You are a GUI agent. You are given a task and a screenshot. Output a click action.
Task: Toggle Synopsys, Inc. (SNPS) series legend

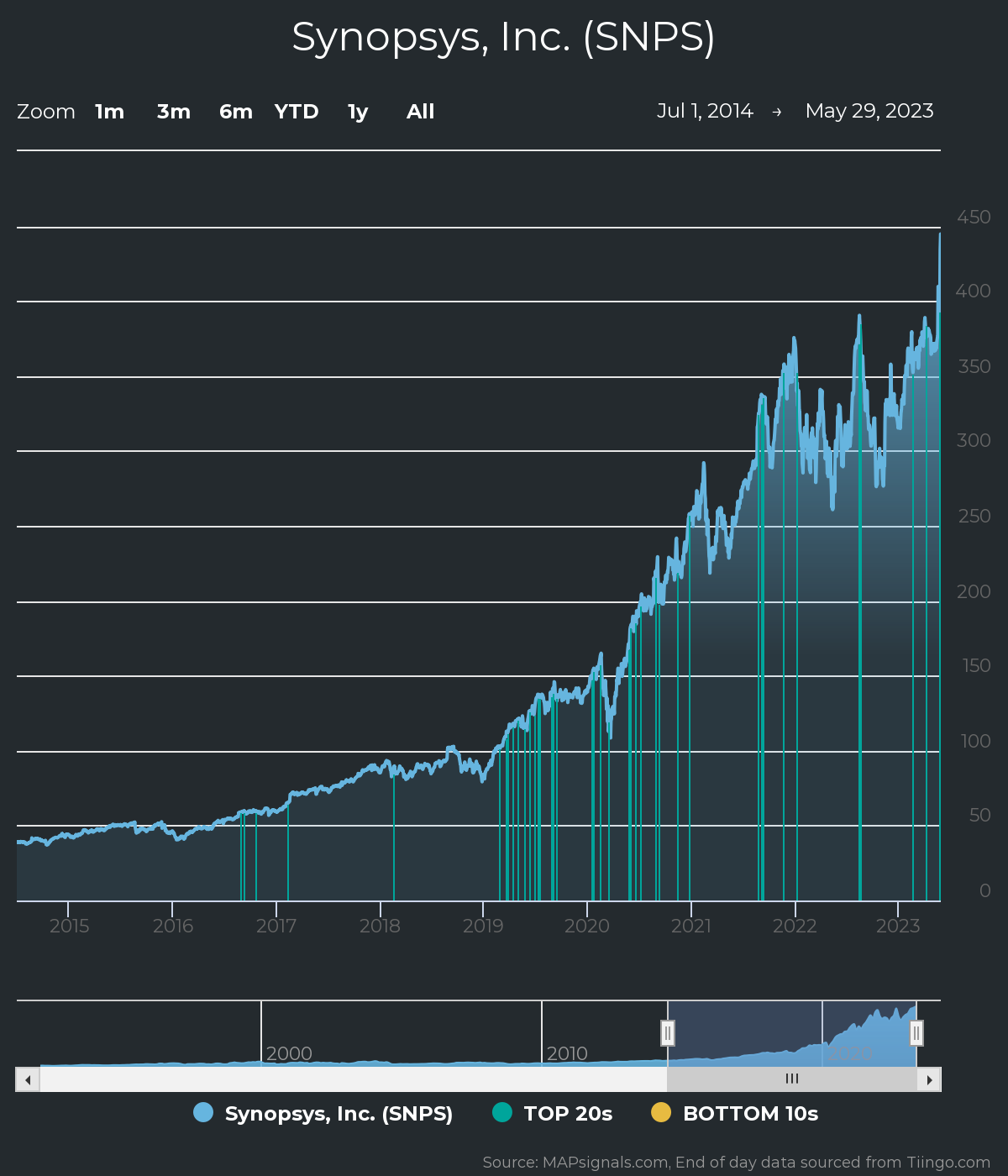click(x=323, y=1113)
